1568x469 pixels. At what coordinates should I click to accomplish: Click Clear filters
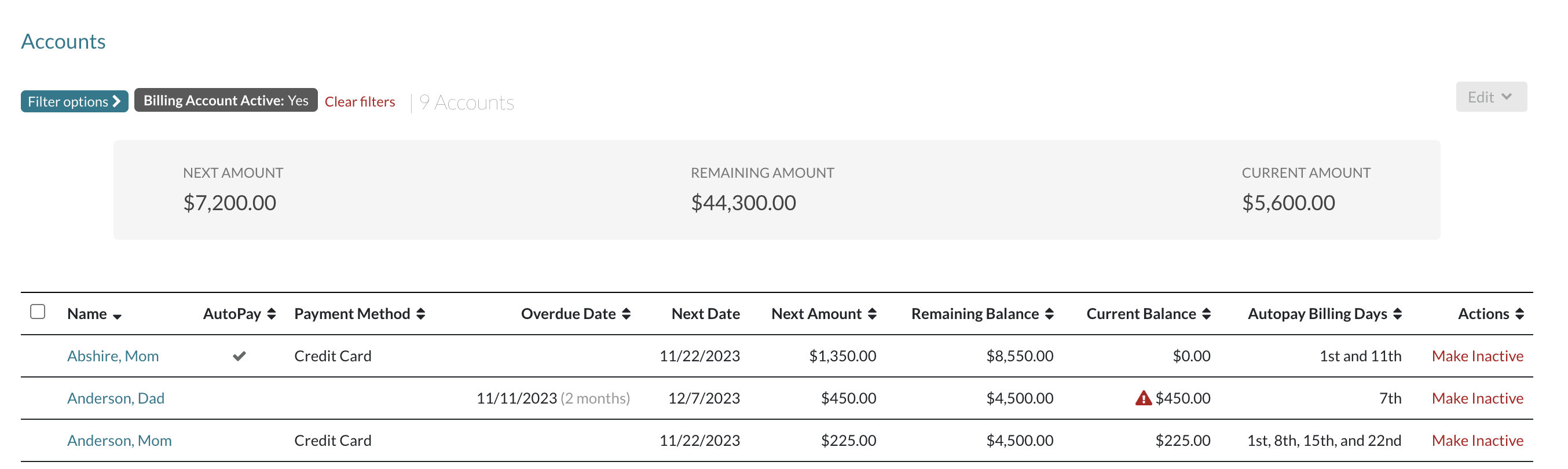point(360,101)
